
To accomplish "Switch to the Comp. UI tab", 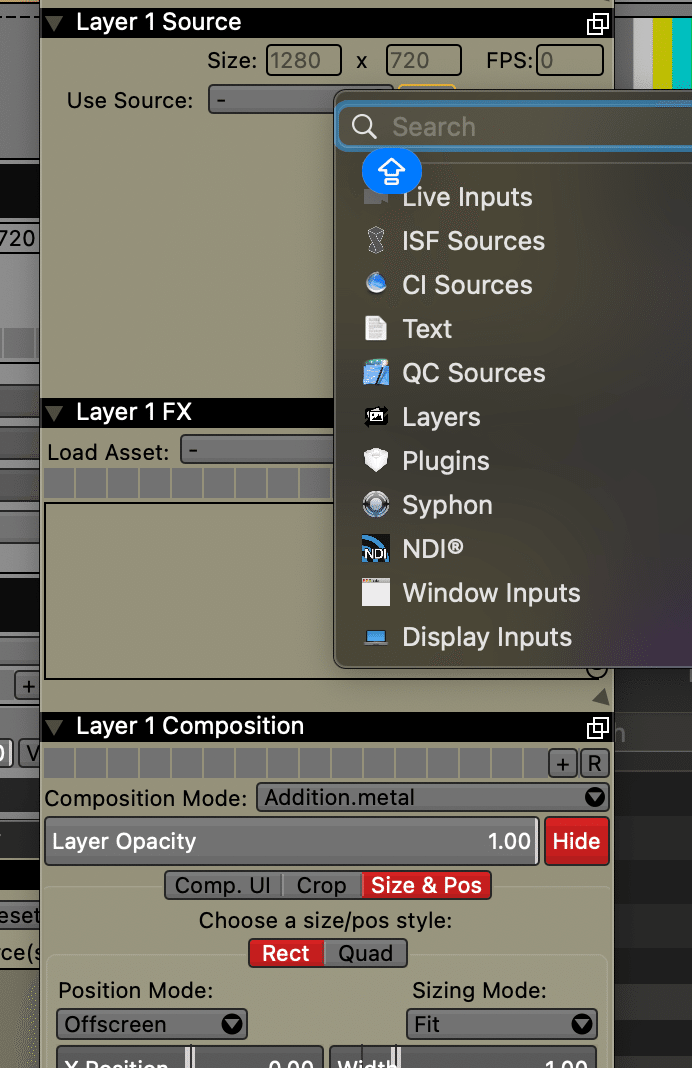I will [x=221, y=885].
